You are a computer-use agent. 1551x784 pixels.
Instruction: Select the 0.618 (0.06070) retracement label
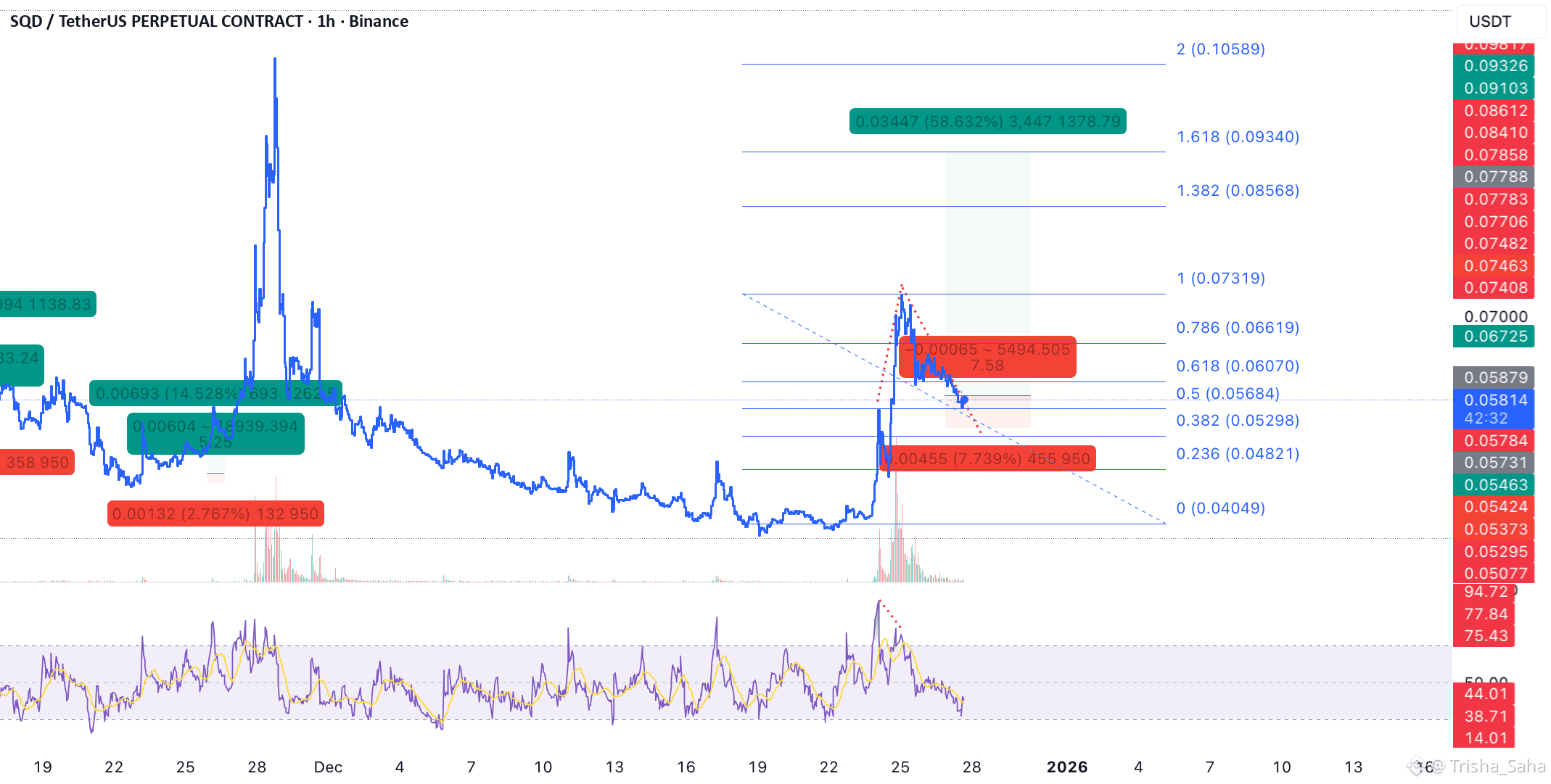coord(1238,366)
